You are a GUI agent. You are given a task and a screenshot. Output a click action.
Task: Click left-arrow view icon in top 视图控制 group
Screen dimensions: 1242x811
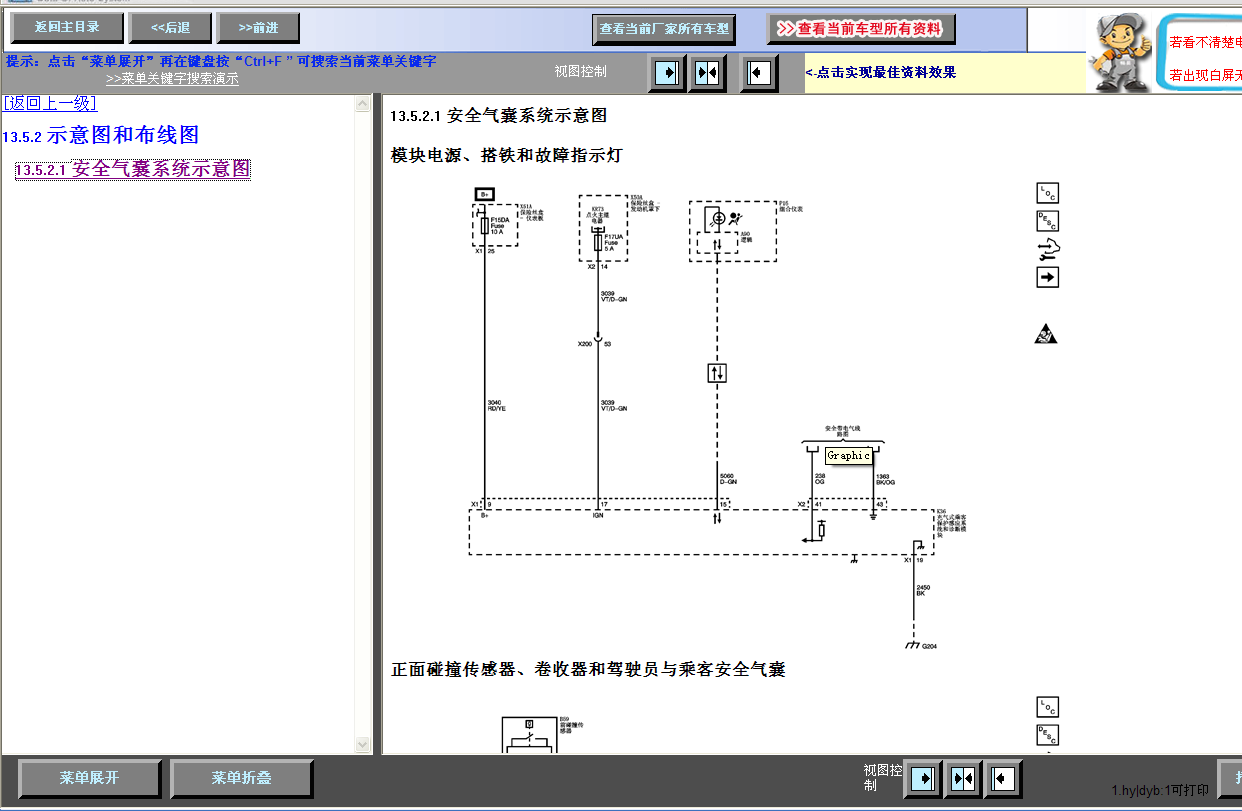click(x=759, y=73)
